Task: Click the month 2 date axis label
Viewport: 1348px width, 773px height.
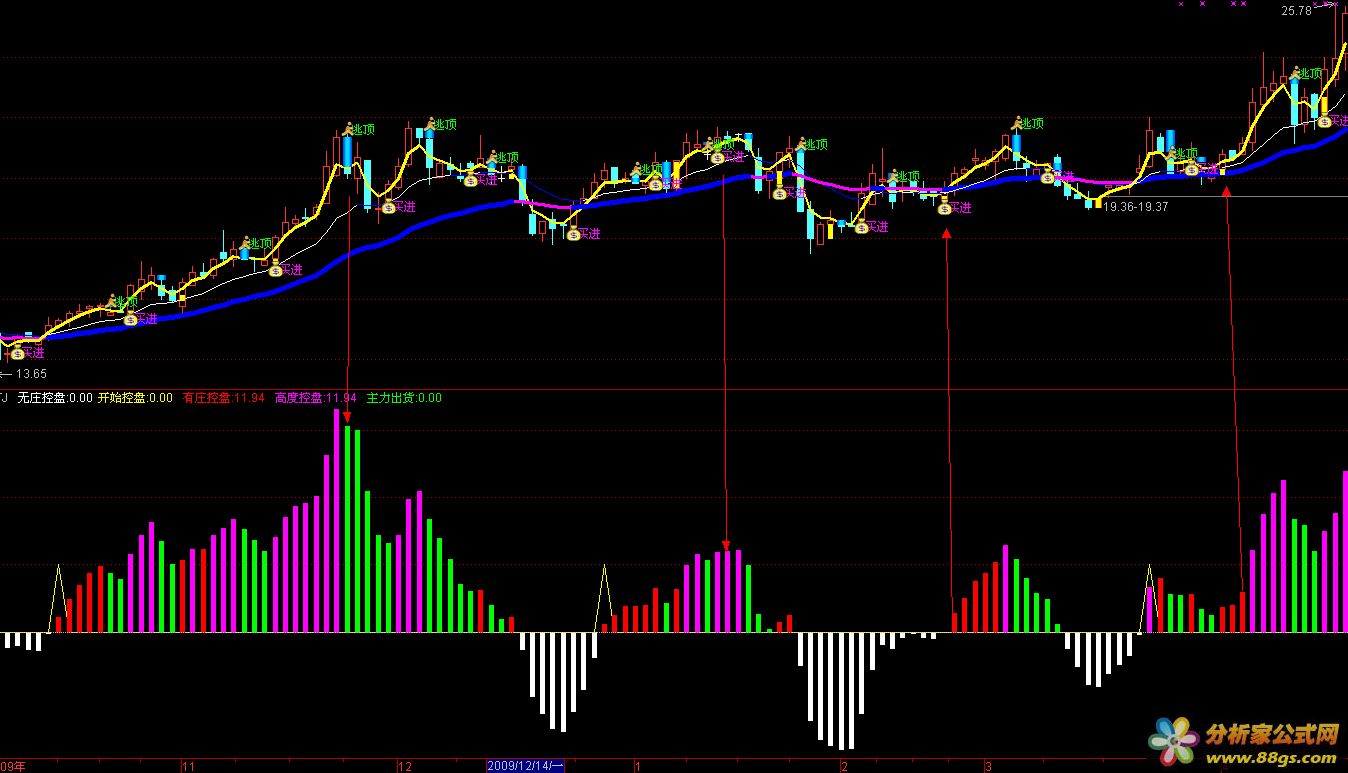Action: 845,767
